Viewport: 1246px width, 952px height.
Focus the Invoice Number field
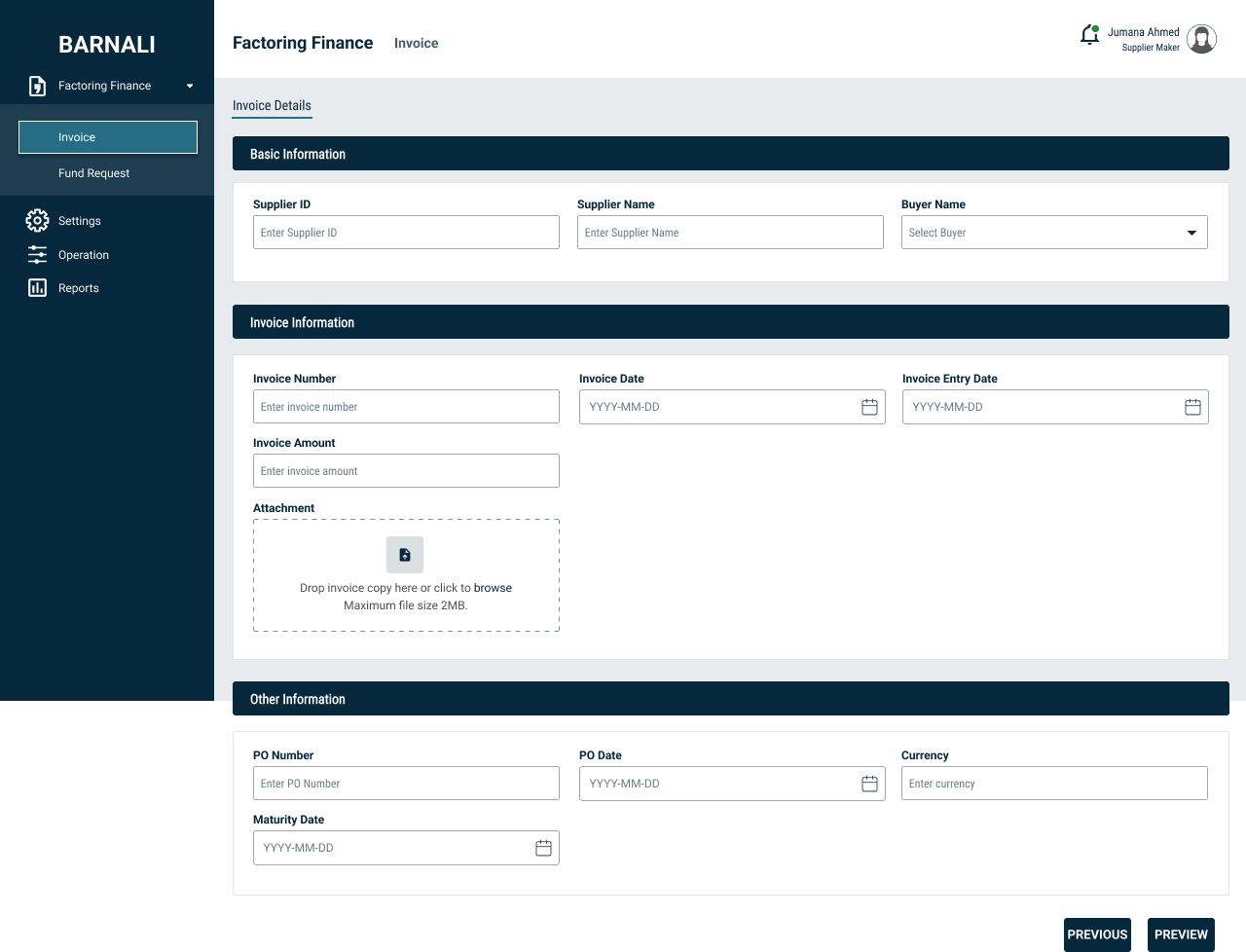coord(406,407)
